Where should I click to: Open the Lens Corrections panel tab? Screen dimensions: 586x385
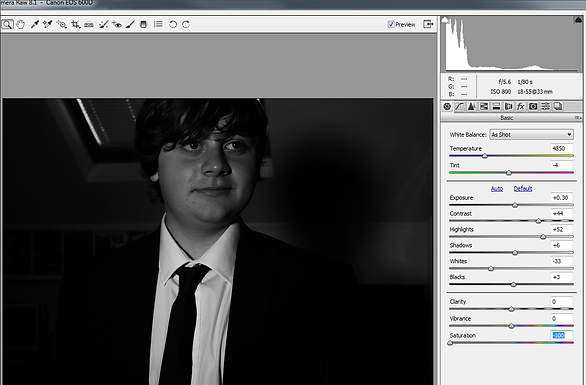509,107
